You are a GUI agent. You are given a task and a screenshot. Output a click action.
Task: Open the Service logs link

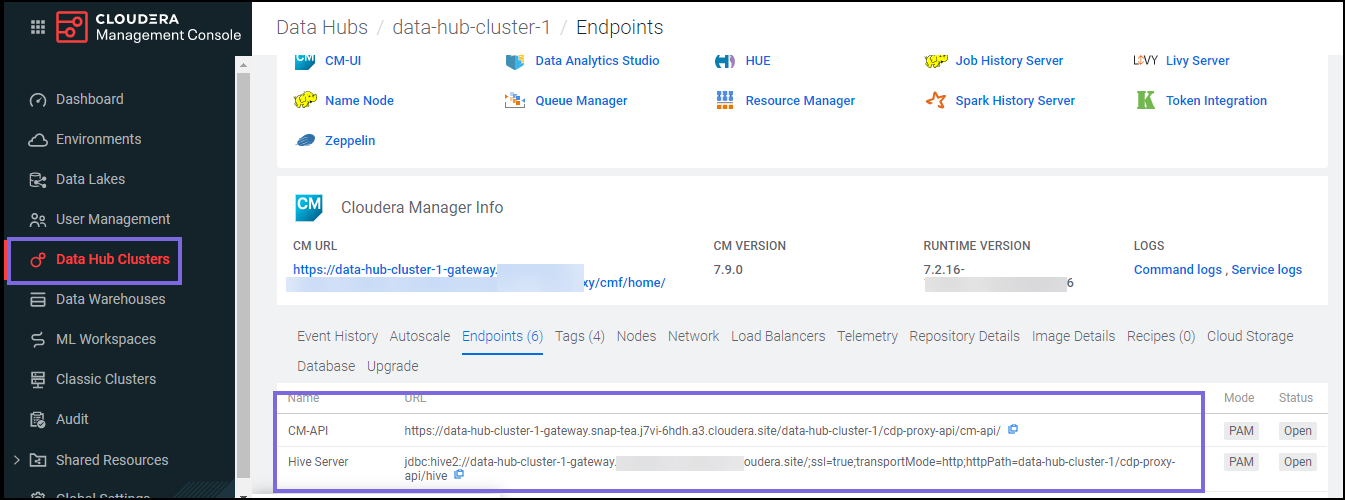pyautogui.click(x=1266, y=269)
